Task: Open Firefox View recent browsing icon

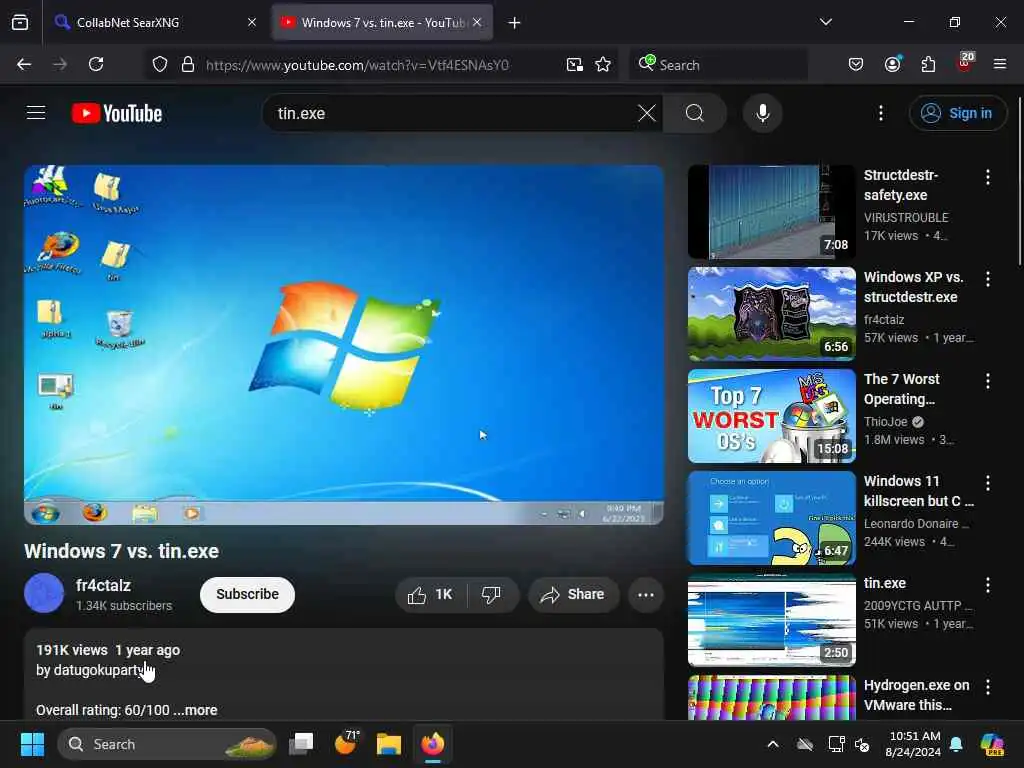Action: point(20,22)
